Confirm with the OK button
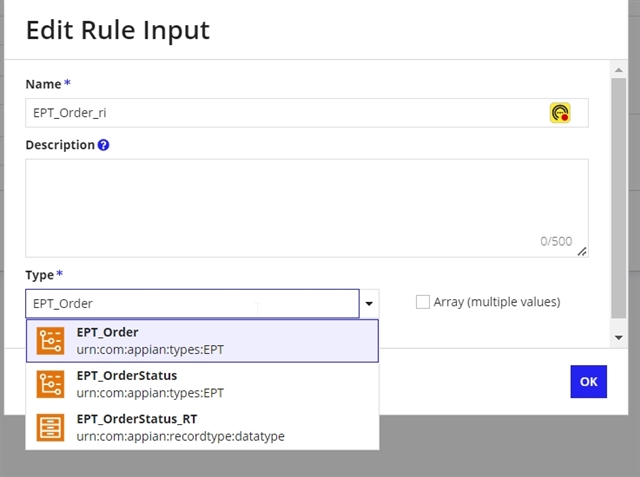The width and height of the screenshot is (640, 477). (589, 382)
